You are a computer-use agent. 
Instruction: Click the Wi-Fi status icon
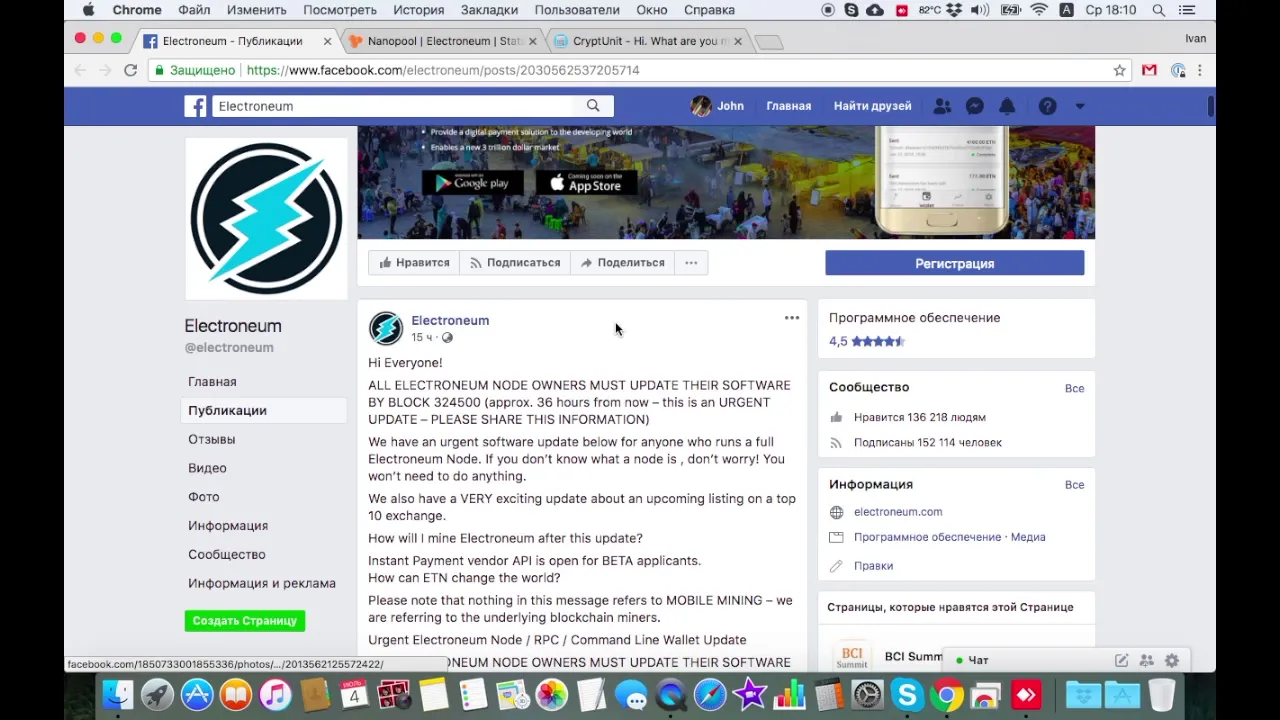[1039, 10]
